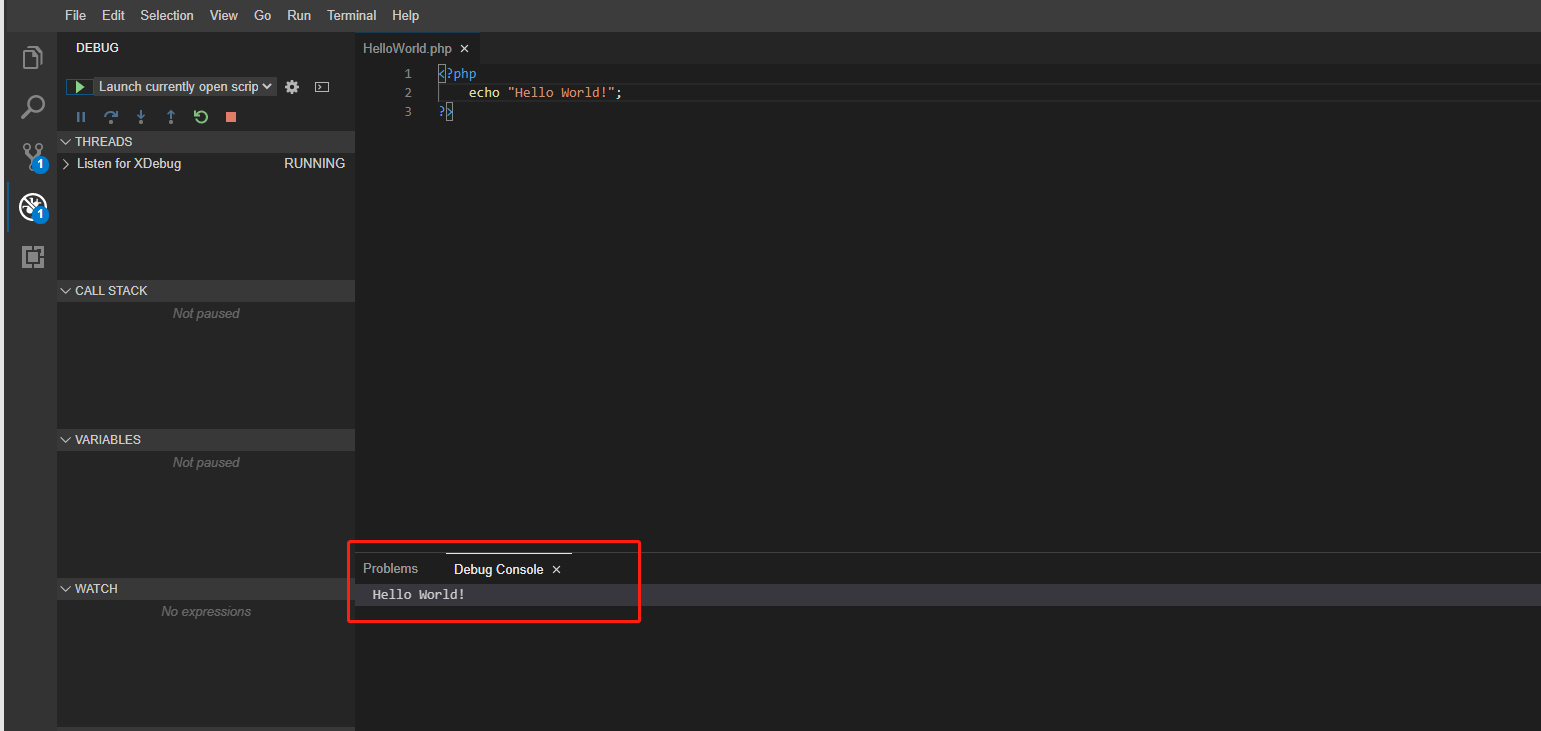The height and width of the screenshot is (731, 1541).
Task: Click line number 3 in gutter
Action: pos(408,112)
